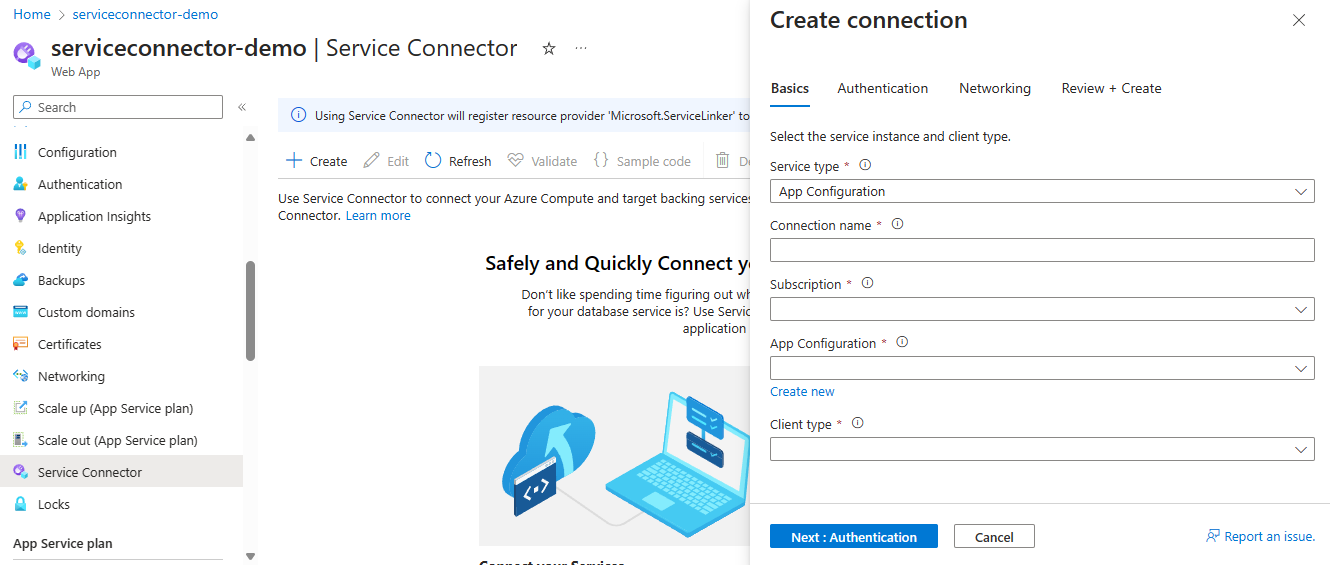The image size is (1330, 565).
Task: Show info tooltip for App Configuration
Action: pyautogui.click(x=902, y=343)
